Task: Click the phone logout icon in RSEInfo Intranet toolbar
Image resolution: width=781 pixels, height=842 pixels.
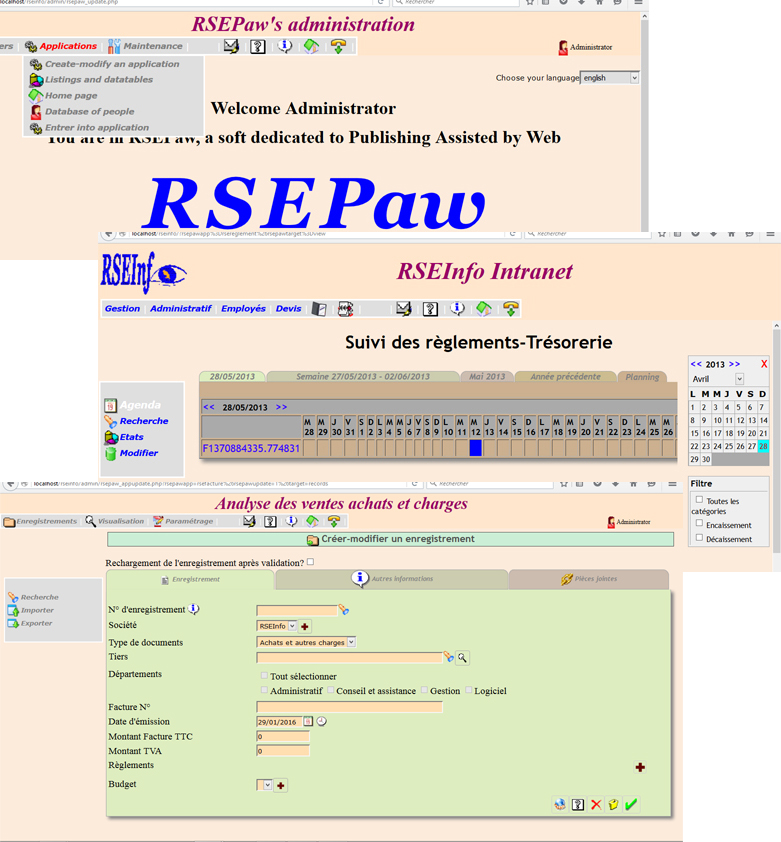Action: coord(510,309)
